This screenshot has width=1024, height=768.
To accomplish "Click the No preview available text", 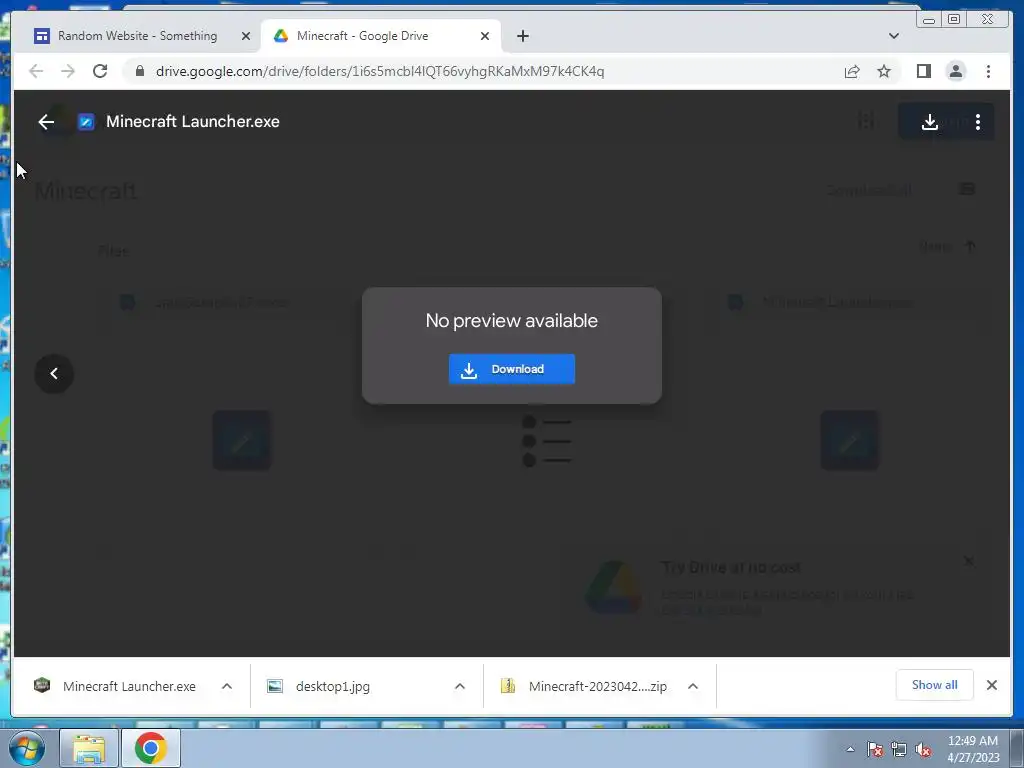I will click(x=511, y=321).
